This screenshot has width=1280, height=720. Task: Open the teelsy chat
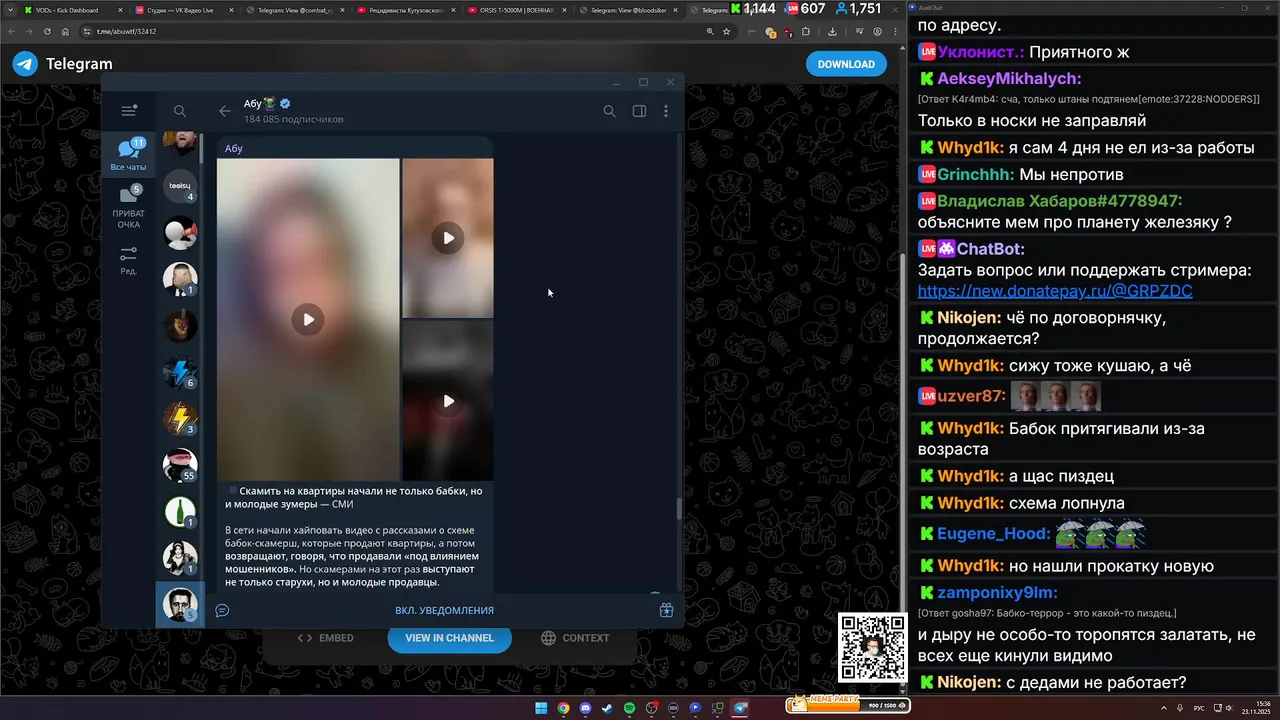(180, 186)
